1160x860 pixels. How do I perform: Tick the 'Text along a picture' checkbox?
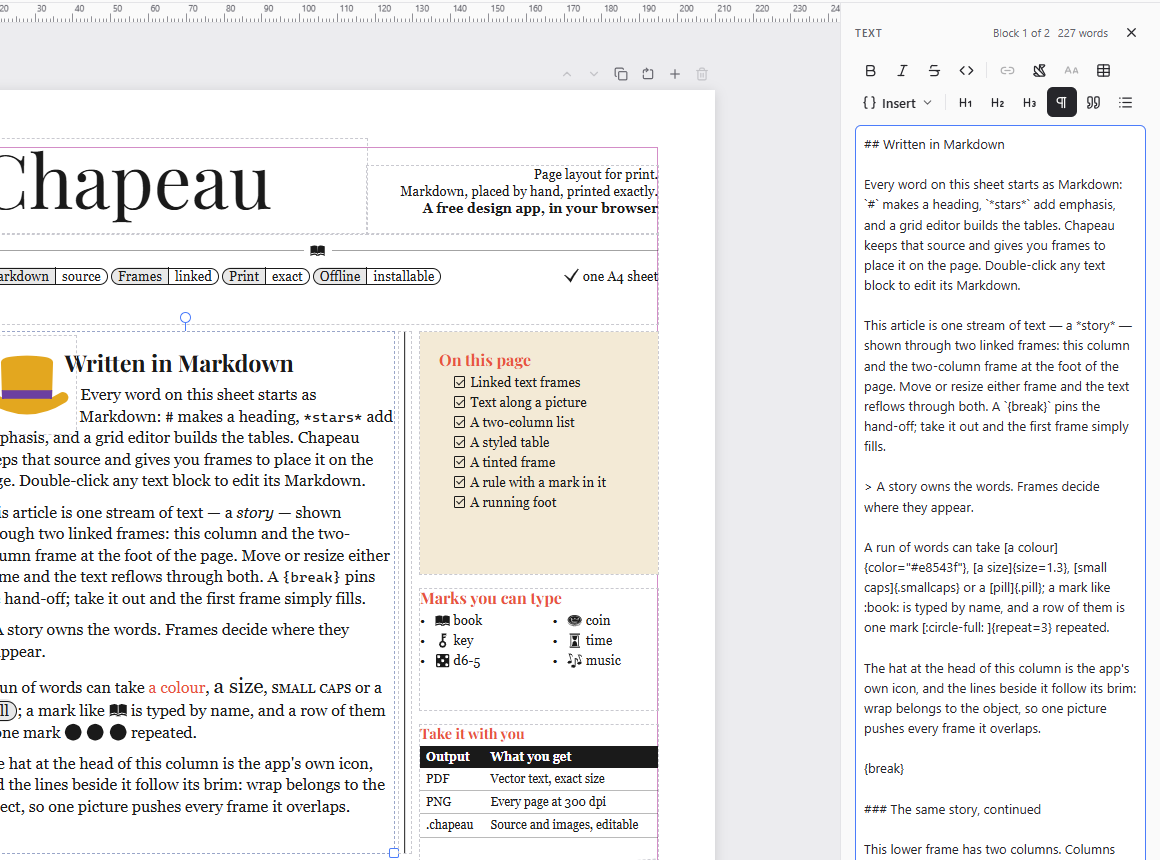(459, 402)
